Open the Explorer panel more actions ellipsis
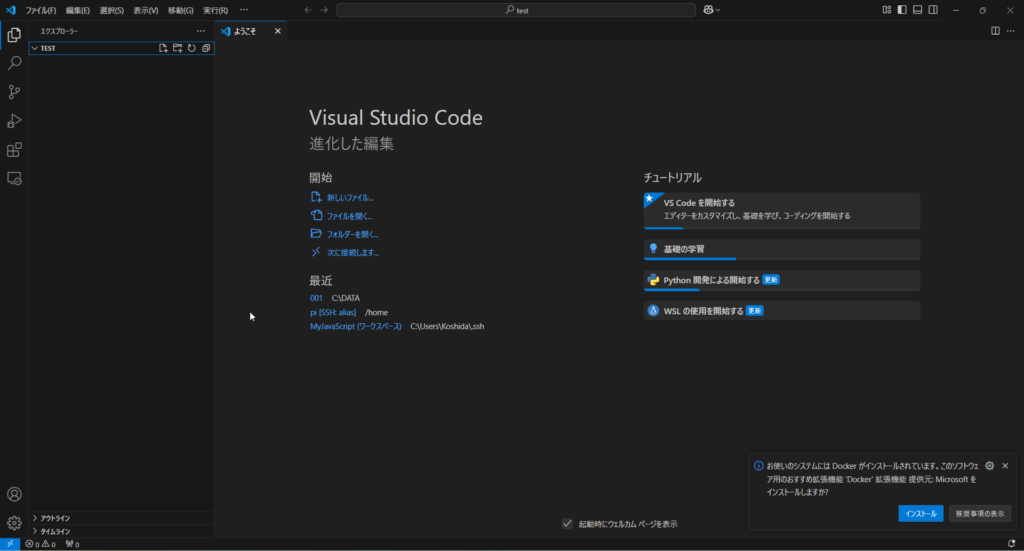 pos(200,31)
